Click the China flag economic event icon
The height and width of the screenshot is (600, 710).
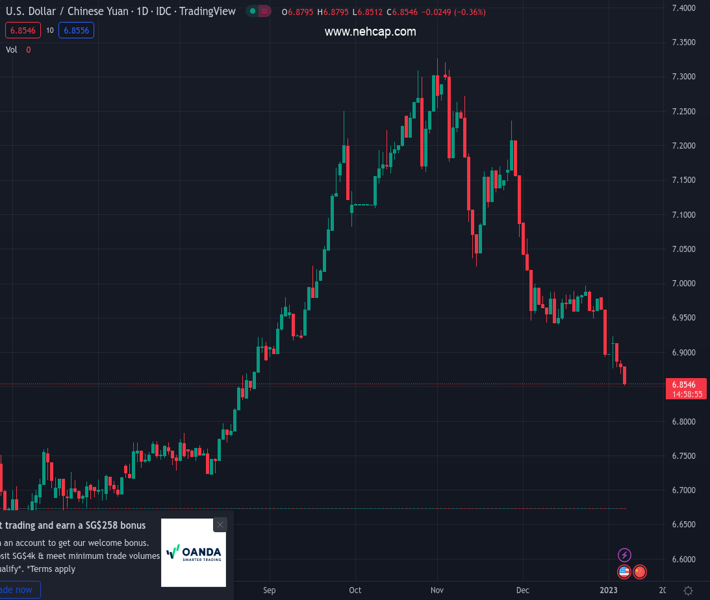click(x=640, y=572)
